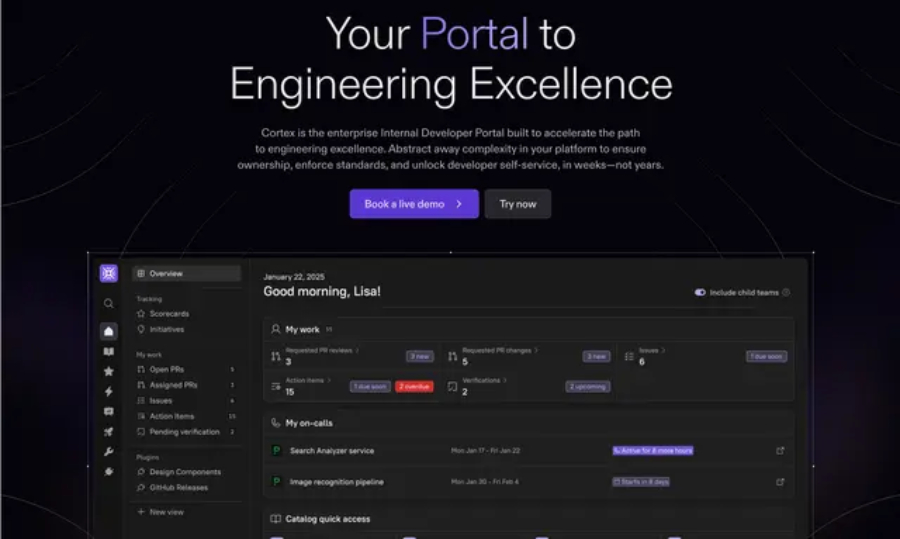This screenshot has height=539, width=900.
Task: Click the 2 upcoming verifications badge
Action: pos(587,386)
